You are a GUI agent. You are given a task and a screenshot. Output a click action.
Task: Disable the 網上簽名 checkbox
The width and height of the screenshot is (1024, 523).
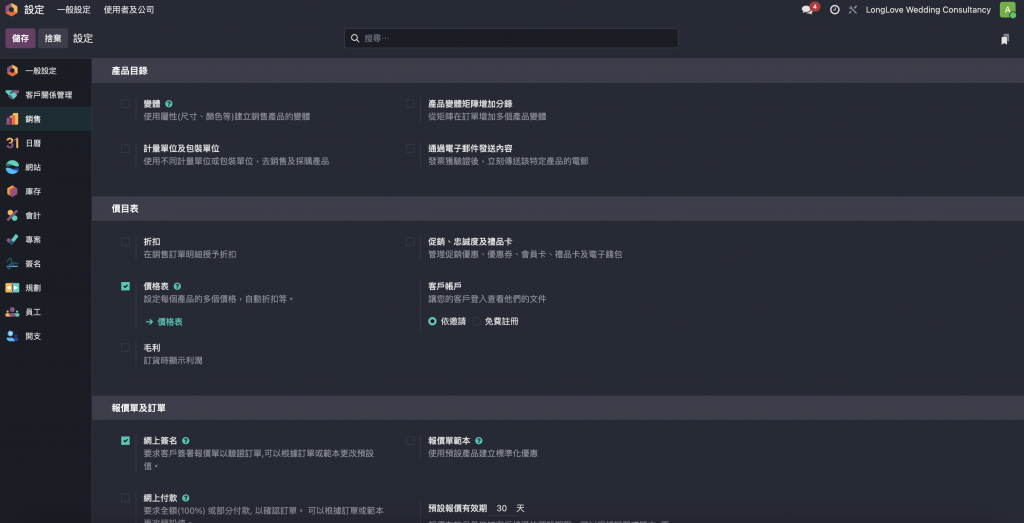pyautogui.click(x=125, y=441)
